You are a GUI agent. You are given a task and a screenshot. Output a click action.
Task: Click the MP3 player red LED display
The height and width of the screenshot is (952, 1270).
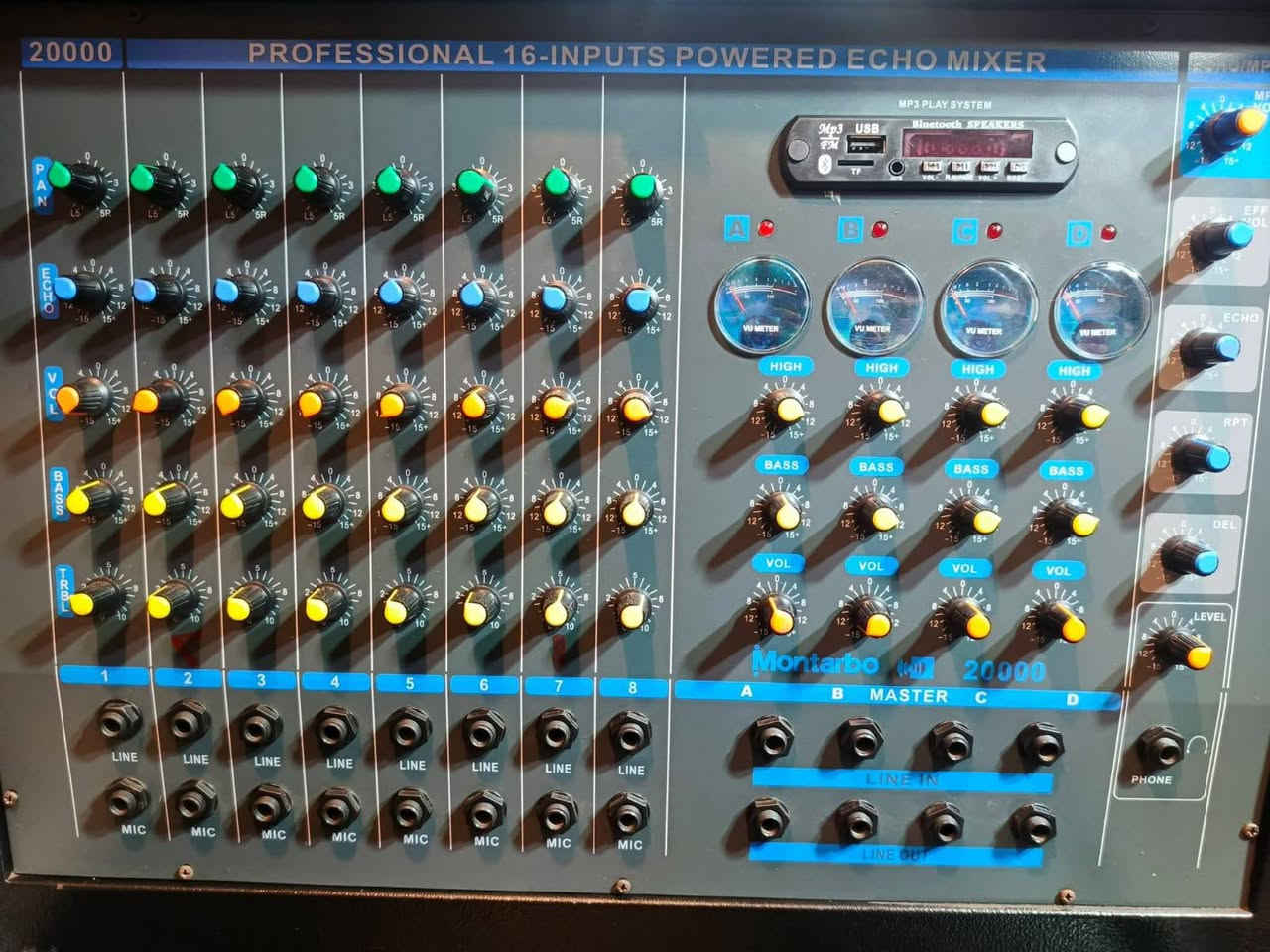point(967,143)
